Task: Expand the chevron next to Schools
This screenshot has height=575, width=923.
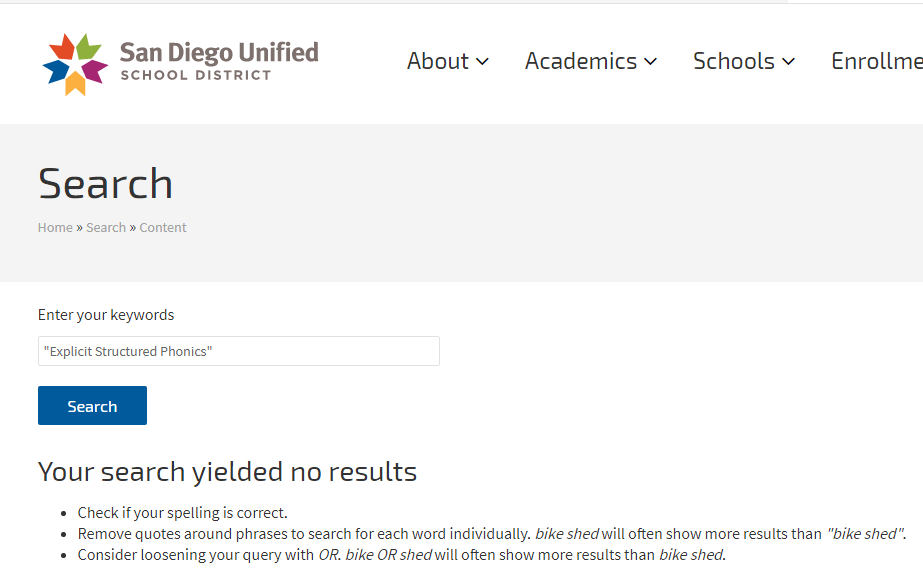Action: click(789, 62)
